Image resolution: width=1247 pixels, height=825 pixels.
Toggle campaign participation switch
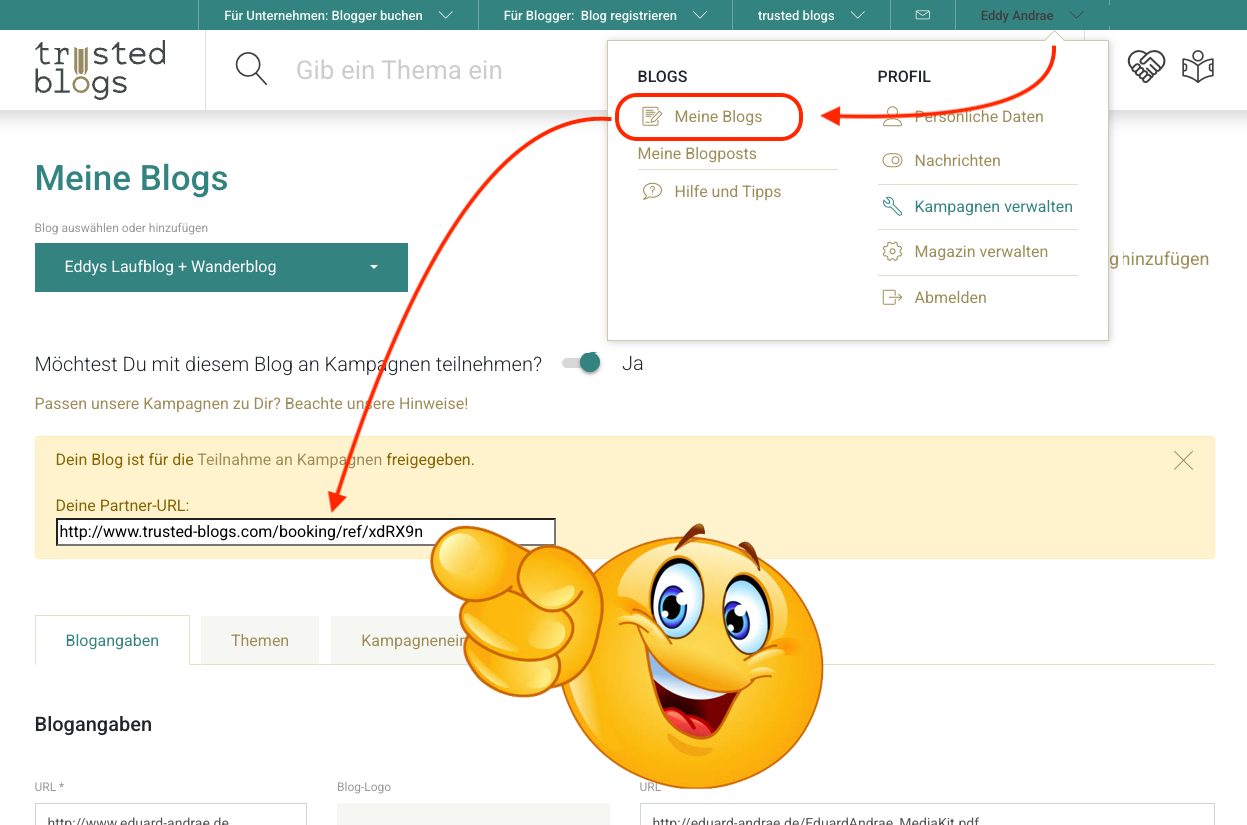click(x=582, y=363)
